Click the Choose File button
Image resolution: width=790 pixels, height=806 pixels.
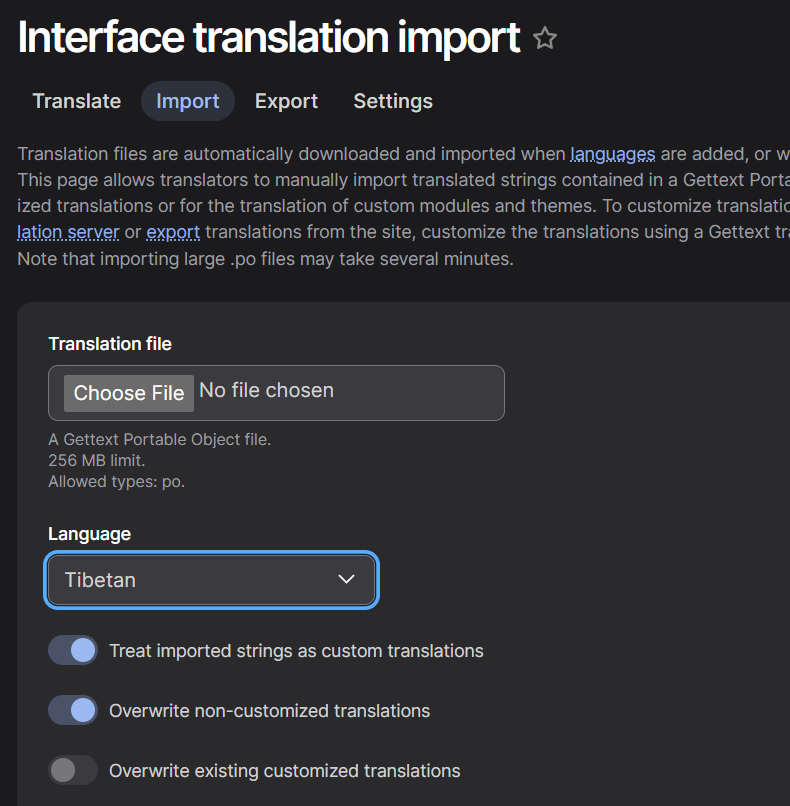point(128,393)
